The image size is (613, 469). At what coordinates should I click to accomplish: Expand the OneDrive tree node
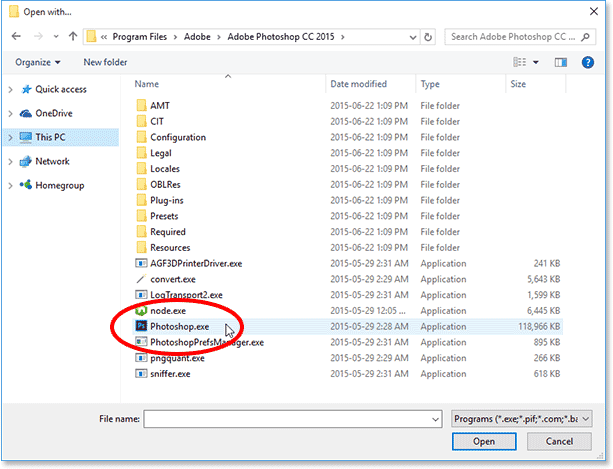[11, 114]
